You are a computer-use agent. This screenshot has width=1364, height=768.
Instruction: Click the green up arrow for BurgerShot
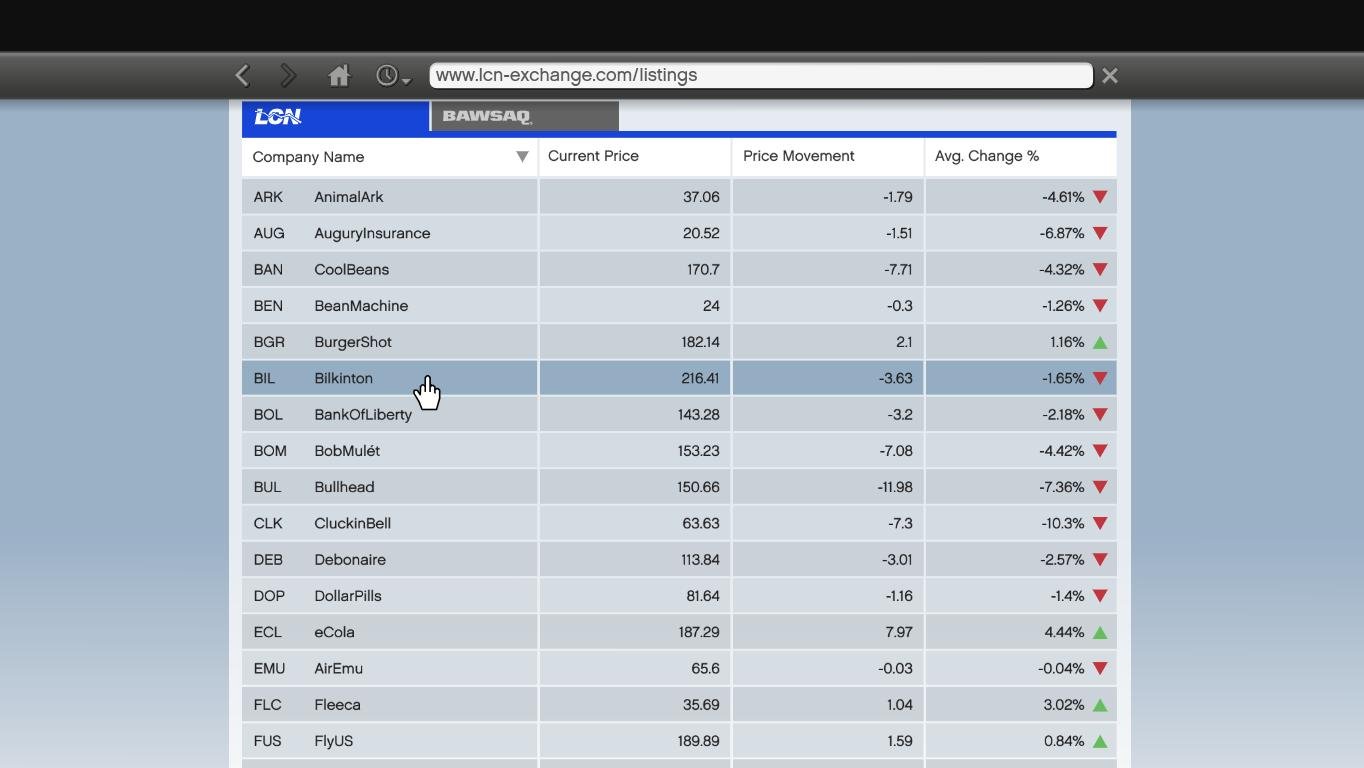1100,342
